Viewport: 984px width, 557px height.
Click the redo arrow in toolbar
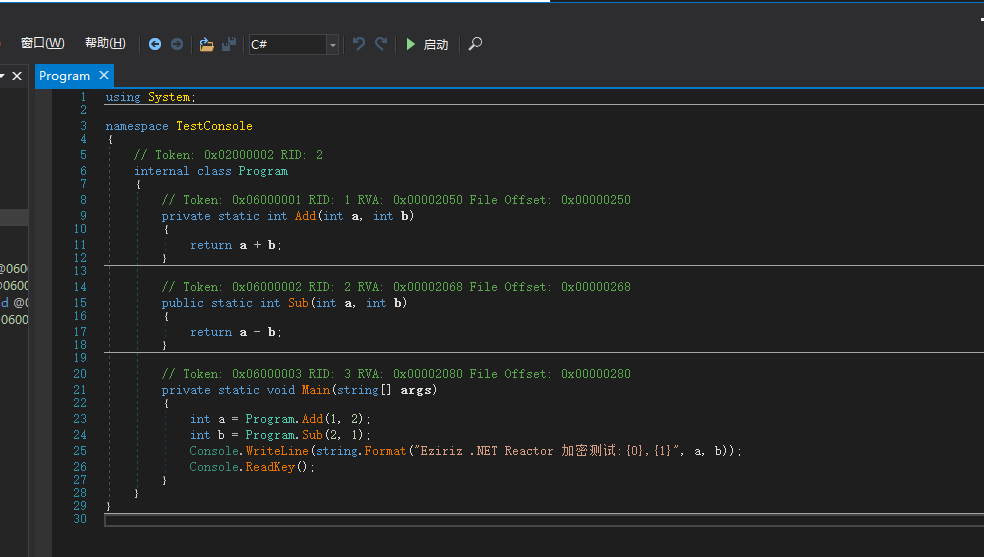(x=381, y=44)
